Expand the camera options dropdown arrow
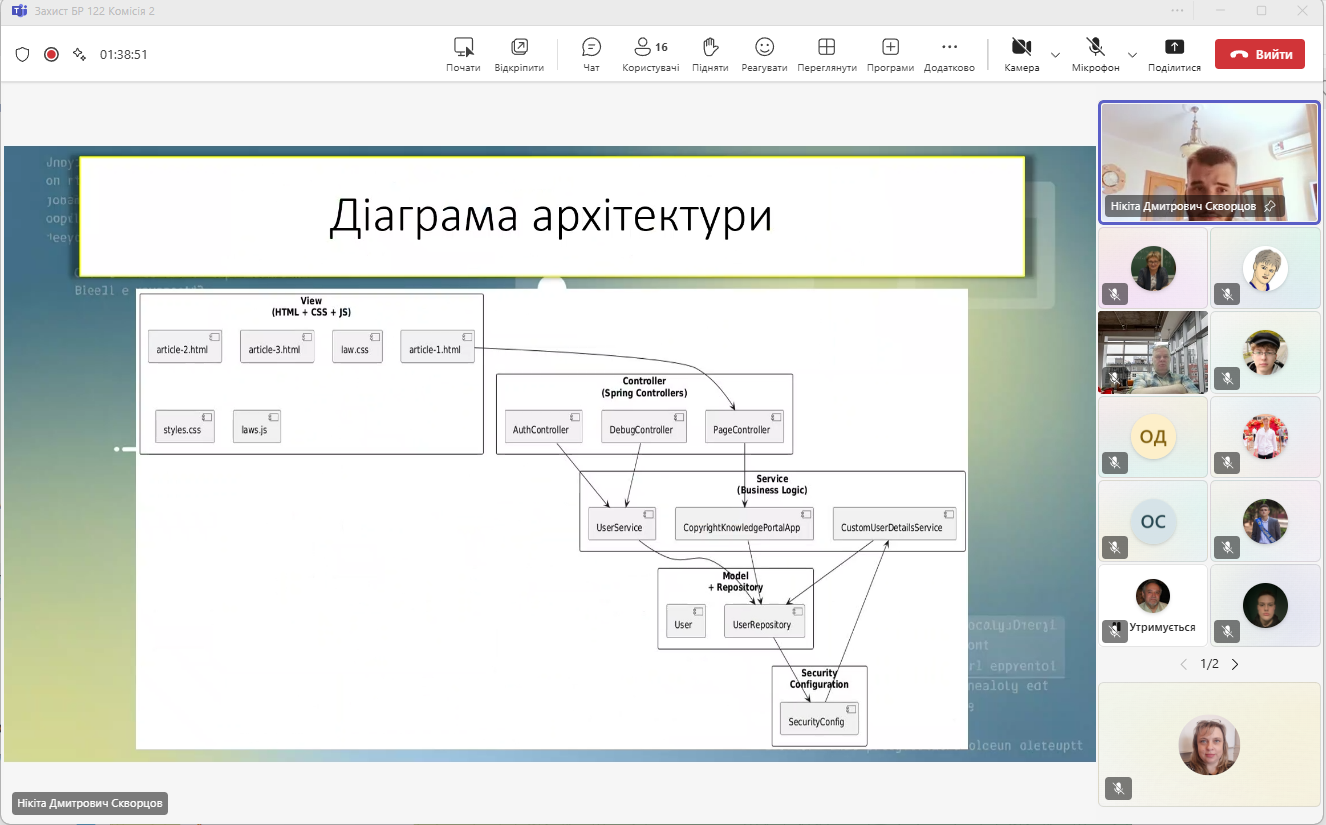The width and height of the screenshot is (1326, 825). pos(1055,54)
